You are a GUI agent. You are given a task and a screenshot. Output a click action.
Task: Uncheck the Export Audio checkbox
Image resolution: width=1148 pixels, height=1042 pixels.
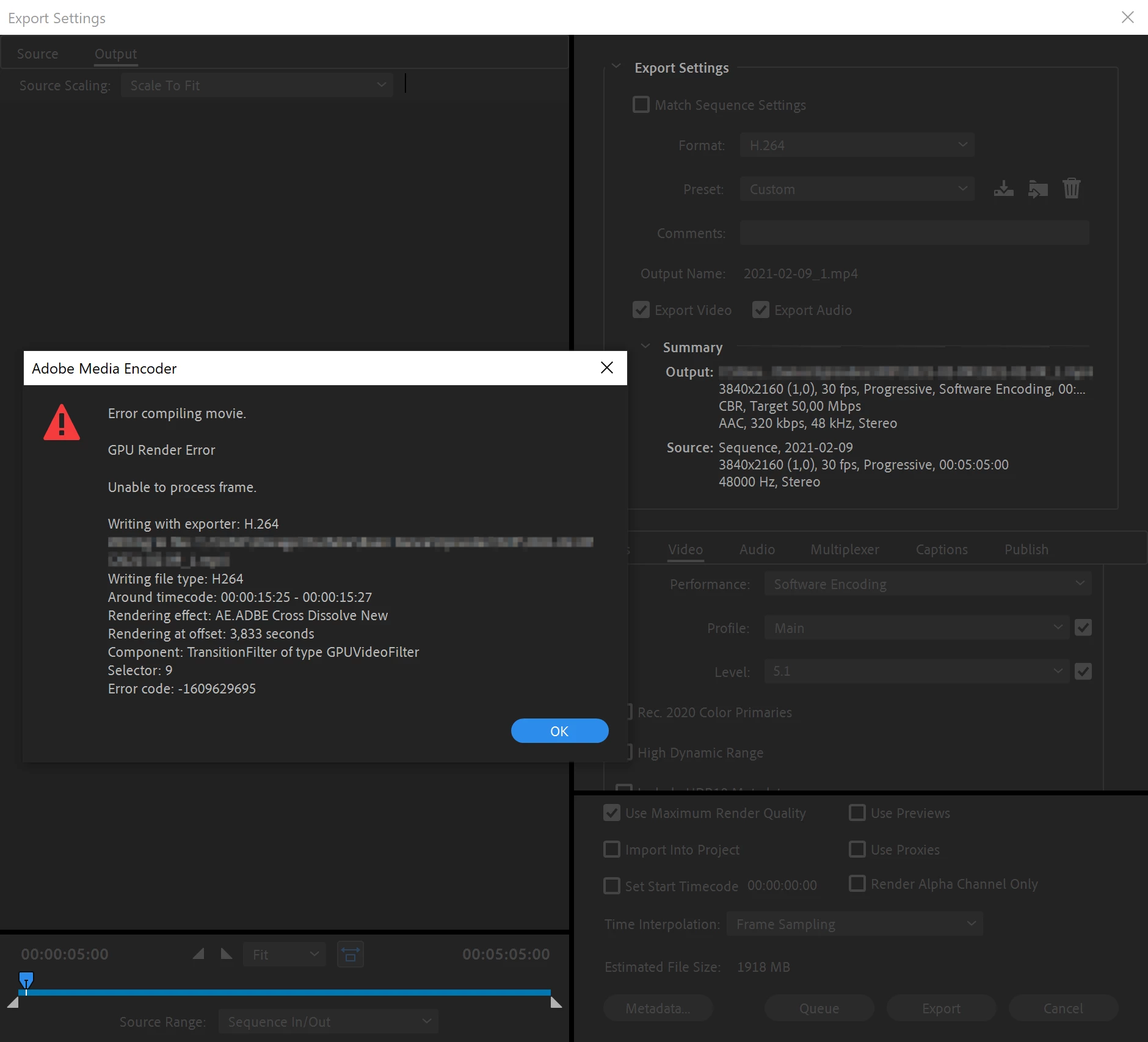point(760,309)
